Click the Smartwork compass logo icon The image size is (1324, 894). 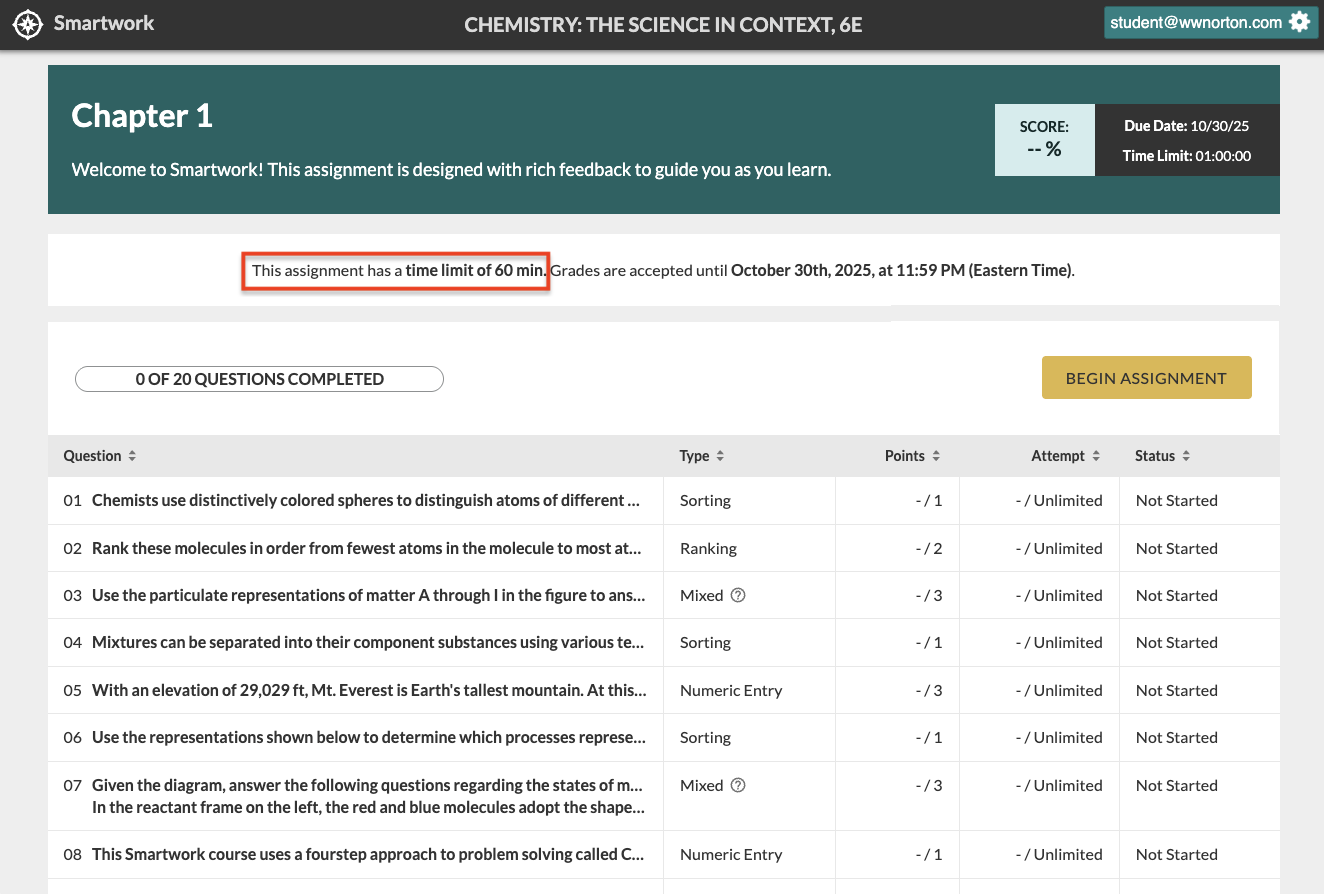pos(28,24)
